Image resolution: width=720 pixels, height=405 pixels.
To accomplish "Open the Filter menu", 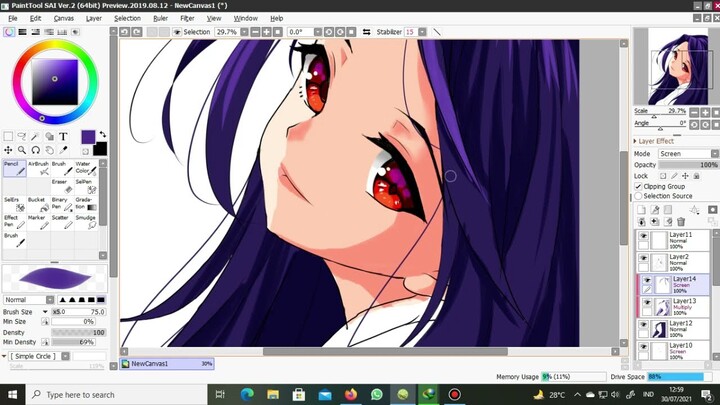I will [x=187, y=18].
